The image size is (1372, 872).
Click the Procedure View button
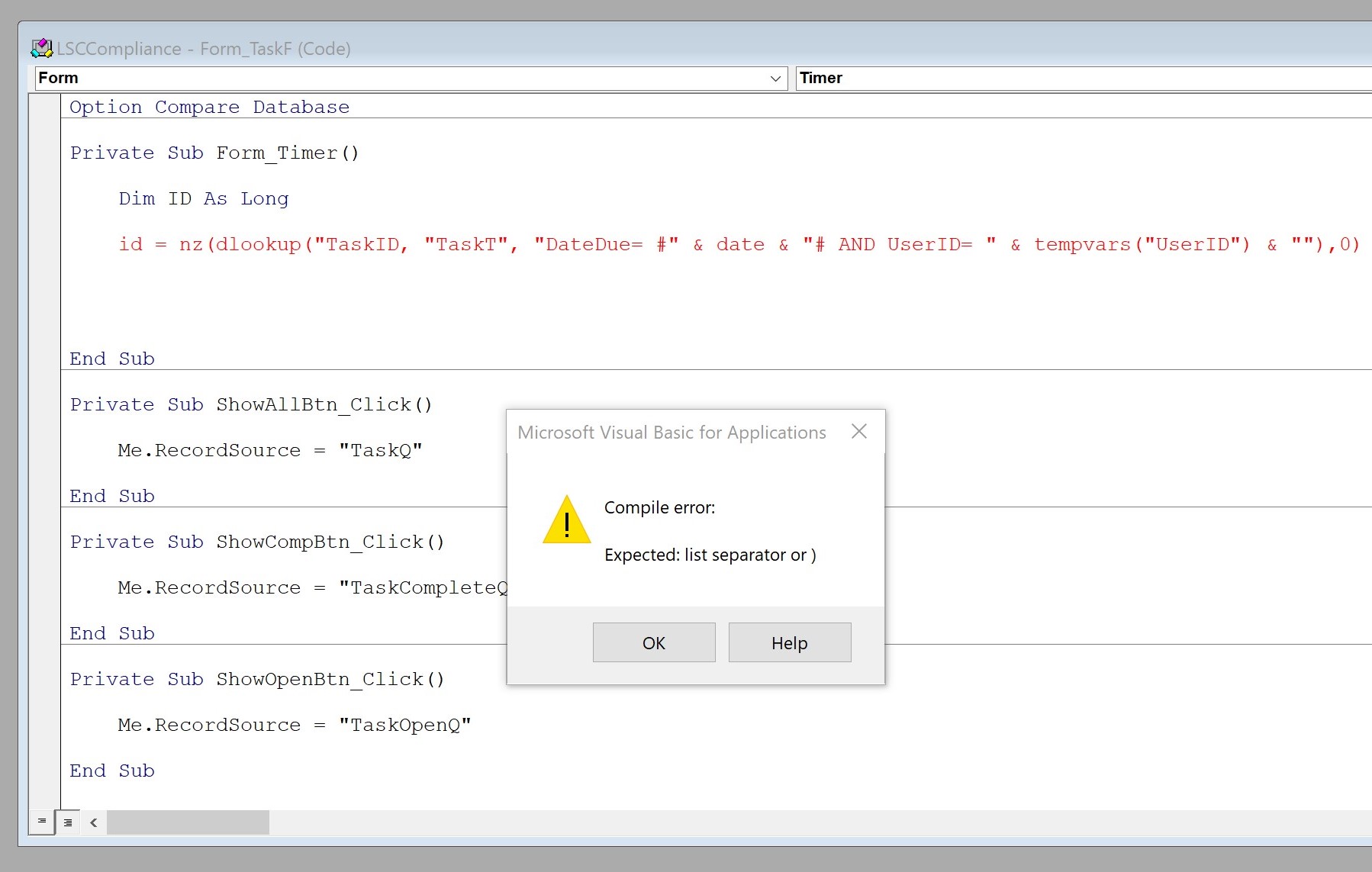[42, 822]
